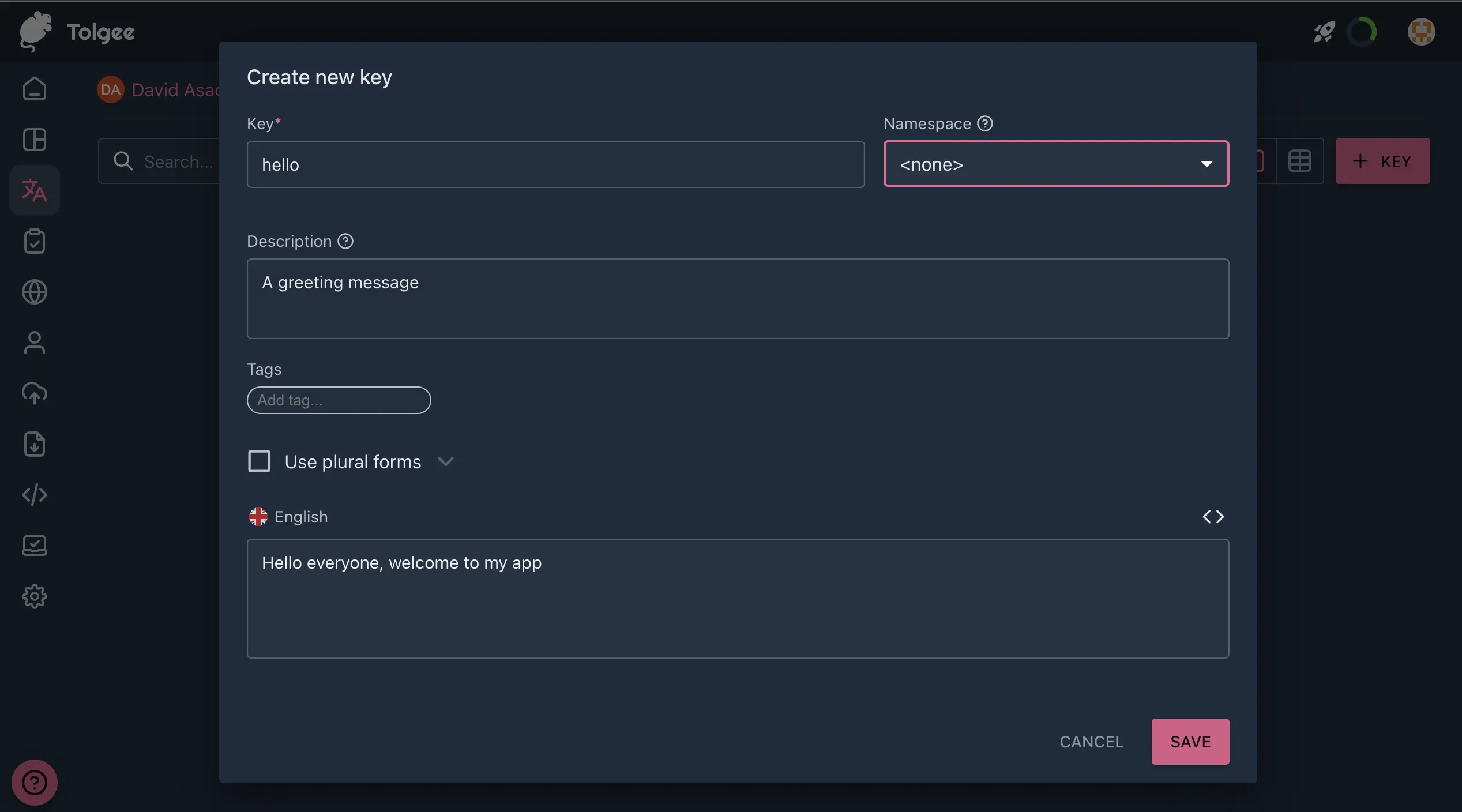Open the project dashboard sidebar icon
The height and width of the screenshot is (812, 1462).
click(35, 140)
